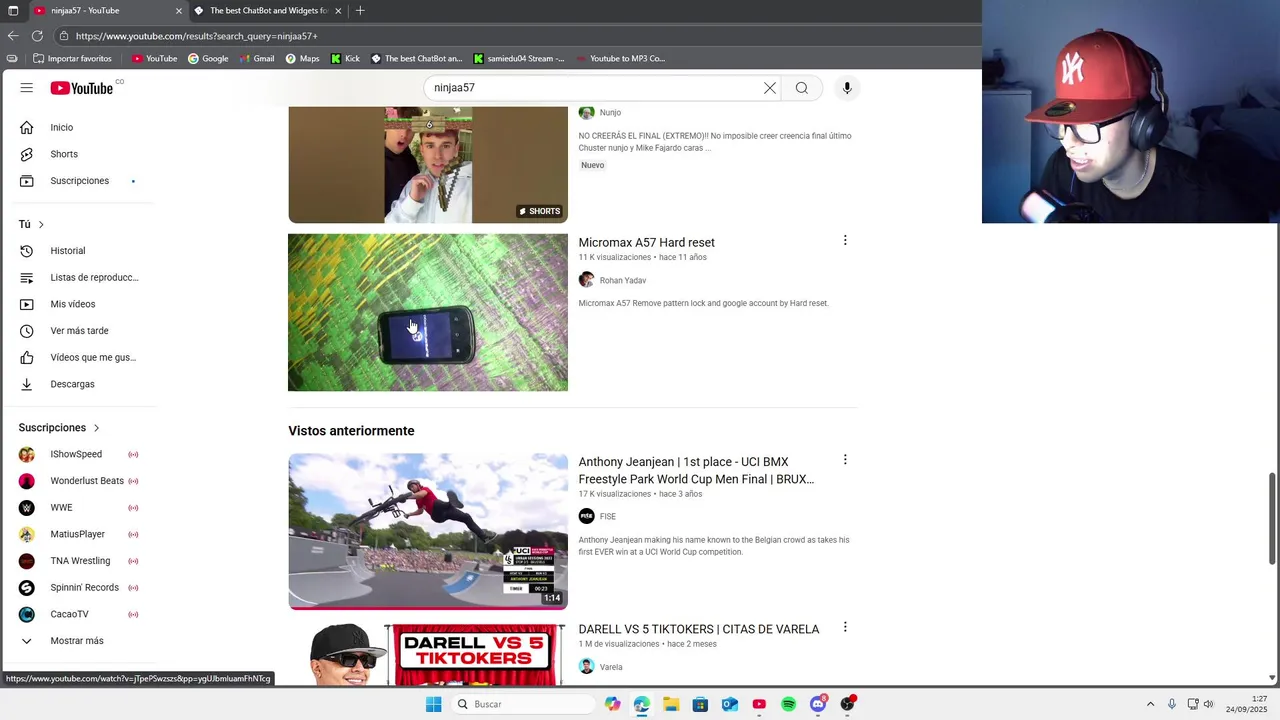Image resolution: width=1280 pixels, height=720 pixels.
Task: Close the ninjaa57 - YouTube tab
Action: [179, 11]
